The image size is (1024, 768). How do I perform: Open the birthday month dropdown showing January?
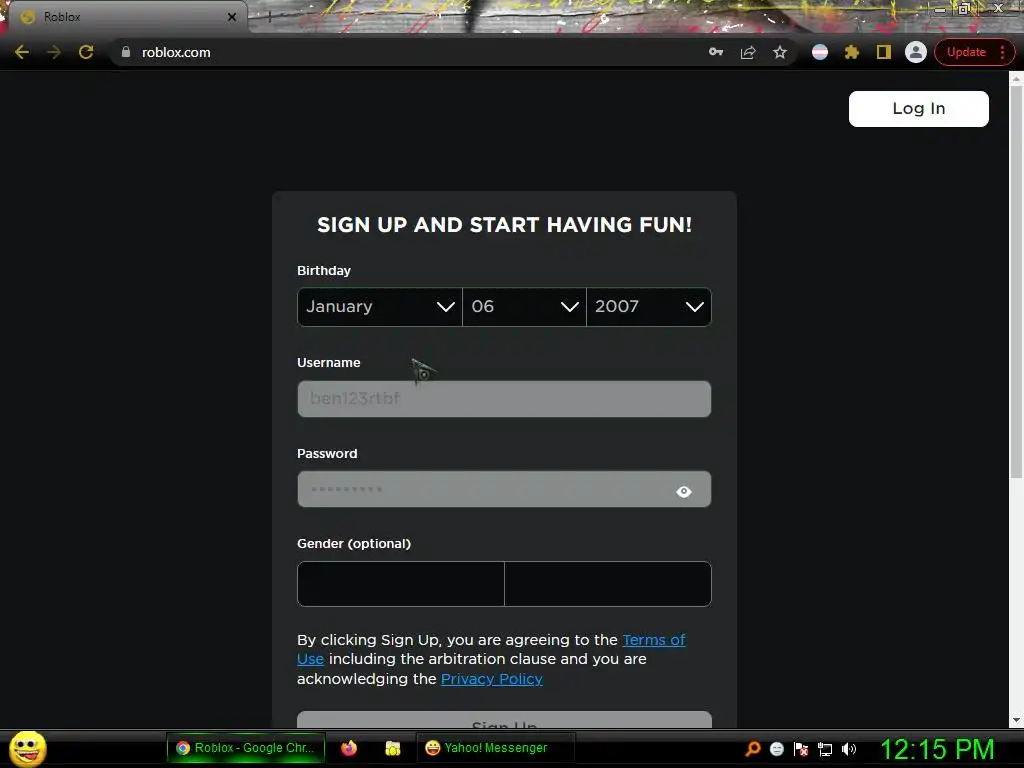click(x=379, y=307)
